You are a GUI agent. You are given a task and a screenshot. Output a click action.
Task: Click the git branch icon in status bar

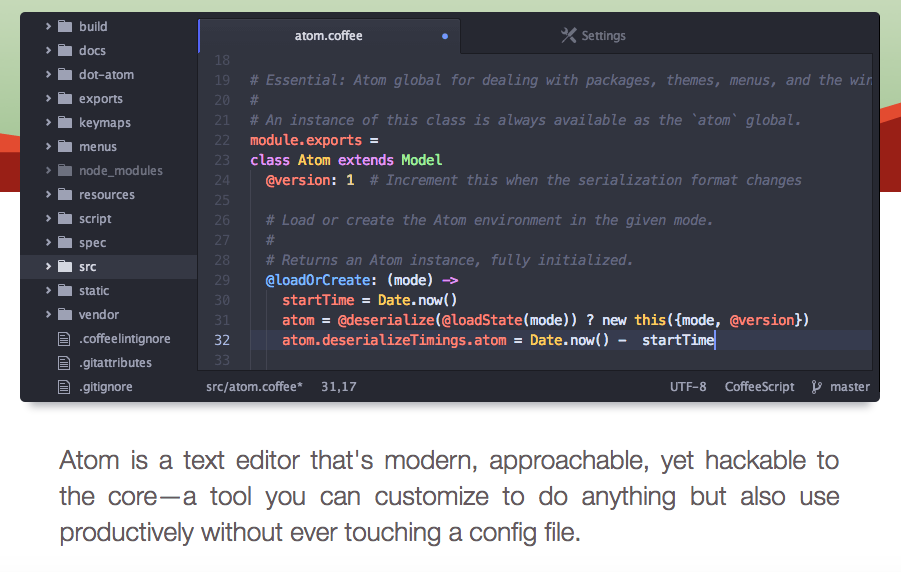(x=816, y=387)
